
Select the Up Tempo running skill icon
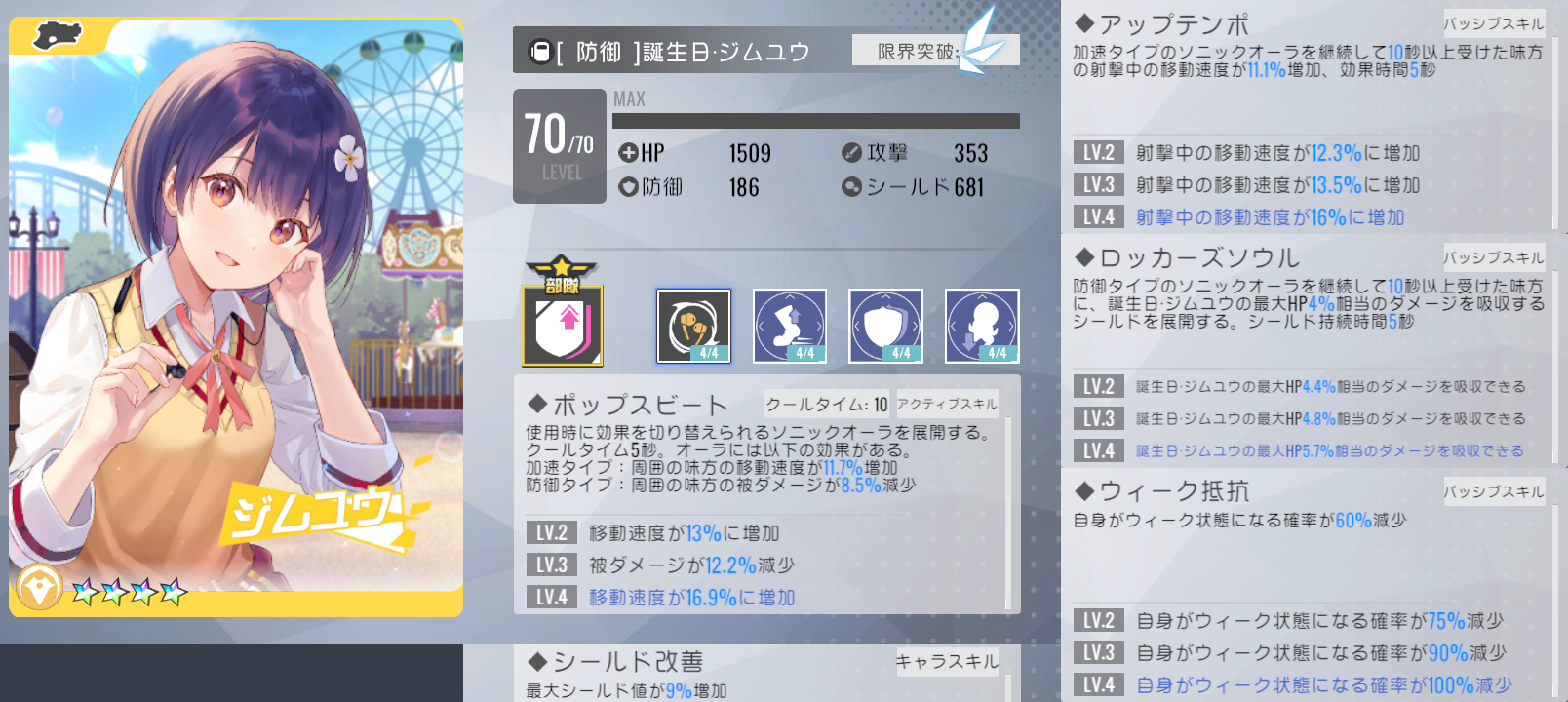[x=790, y=326]
